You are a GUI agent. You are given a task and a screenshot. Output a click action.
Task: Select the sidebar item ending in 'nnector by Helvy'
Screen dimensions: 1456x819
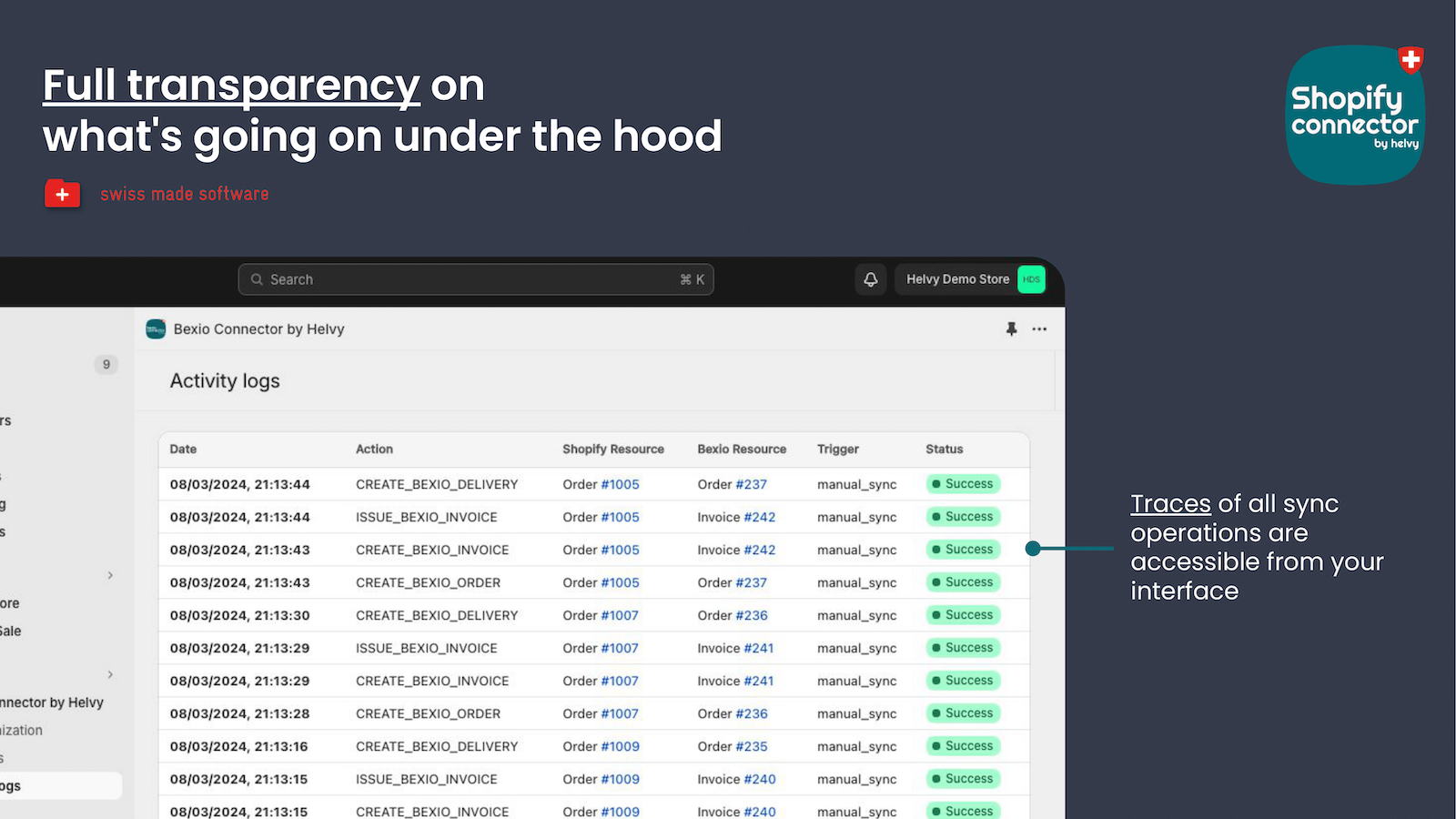click(52, 703)
